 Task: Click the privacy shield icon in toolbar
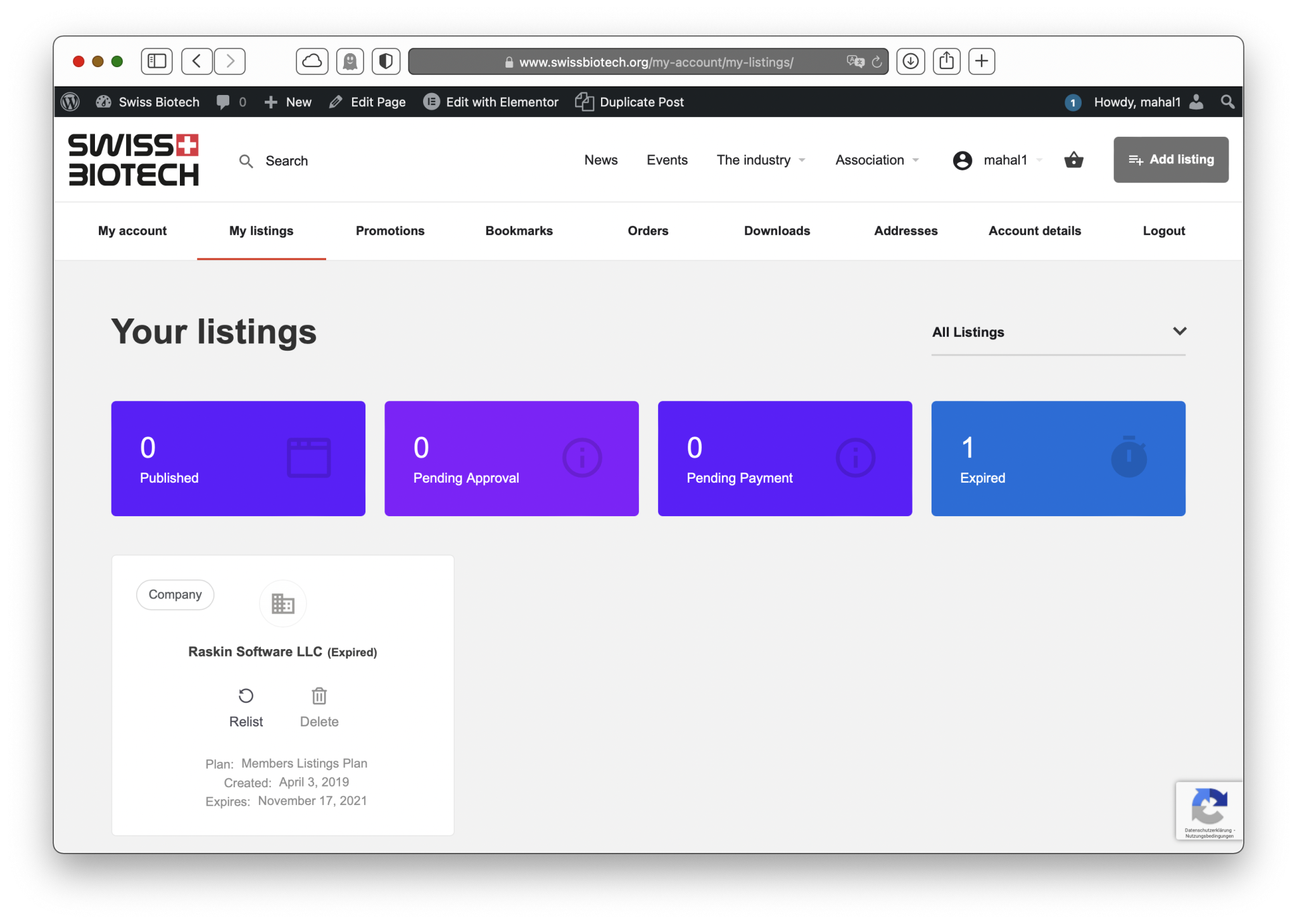[x=386, y=61]
